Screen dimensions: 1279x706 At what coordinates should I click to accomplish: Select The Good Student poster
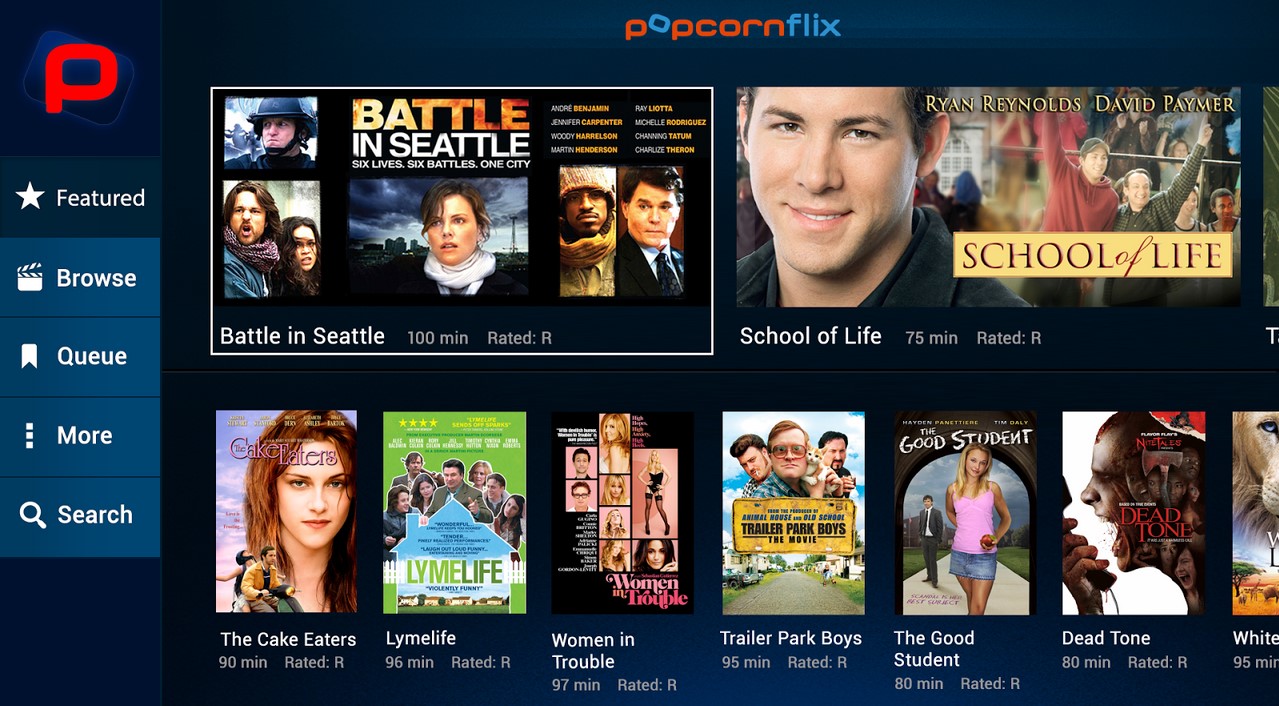tap(965, 513)
